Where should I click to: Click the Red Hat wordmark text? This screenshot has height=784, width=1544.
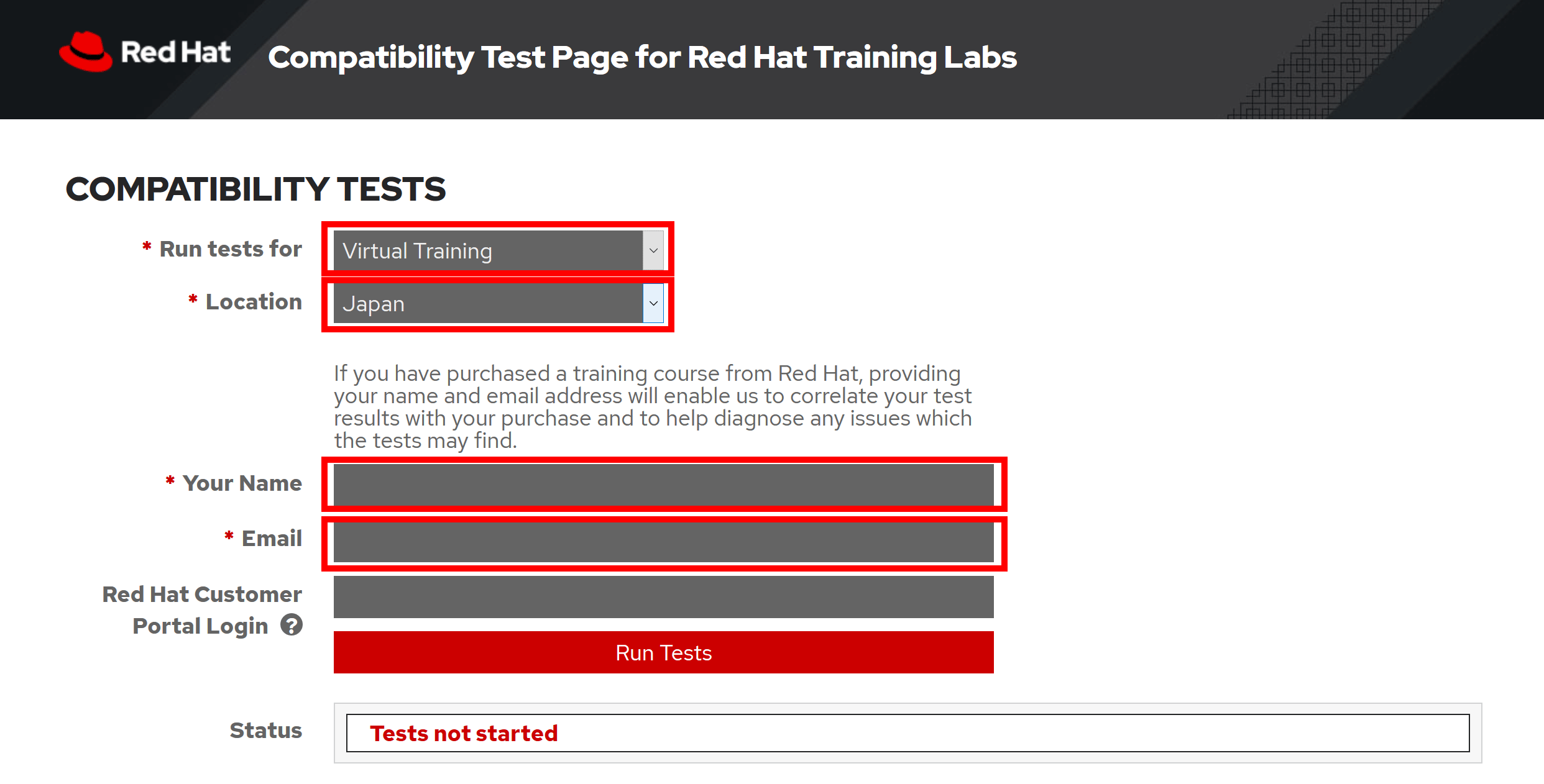pyautogui.click(x=176, y=52)
